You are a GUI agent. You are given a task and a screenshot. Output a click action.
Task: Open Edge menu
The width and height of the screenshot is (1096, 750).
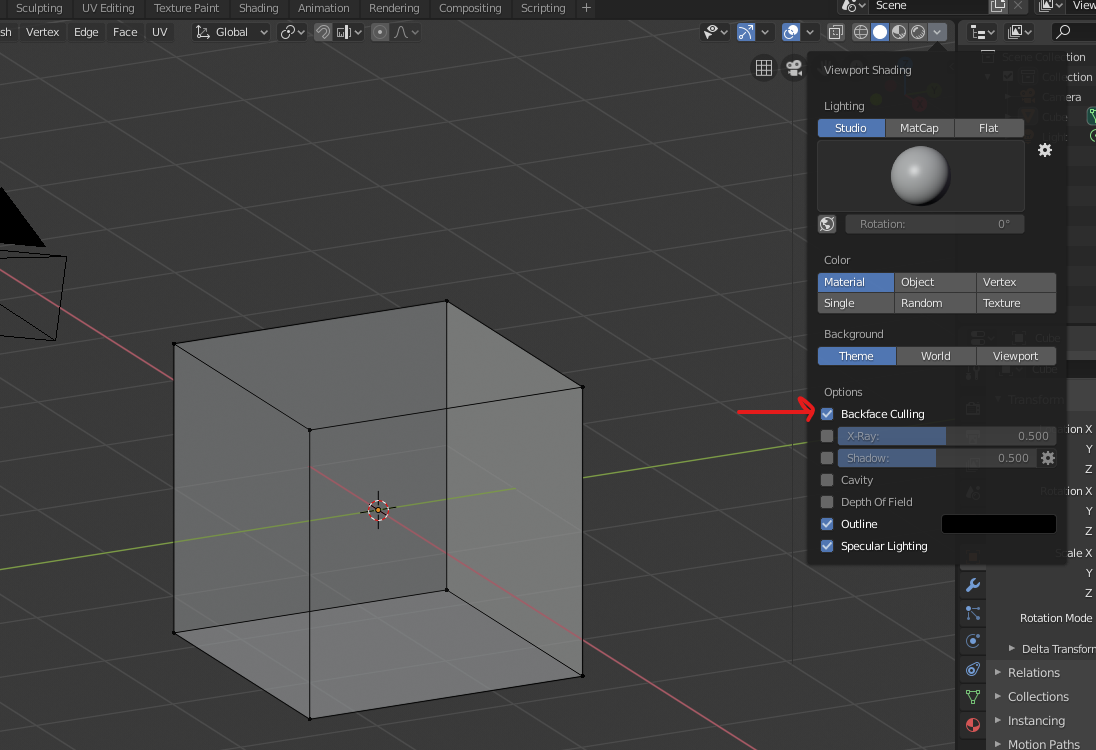(86, 32)
